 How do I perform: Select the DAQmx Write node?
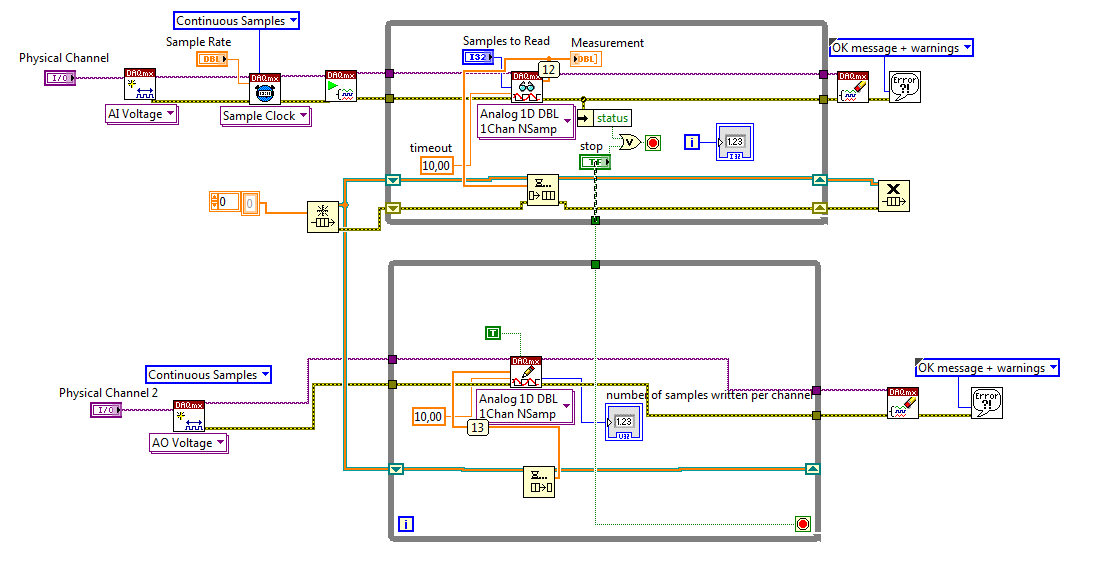point(526,372)
